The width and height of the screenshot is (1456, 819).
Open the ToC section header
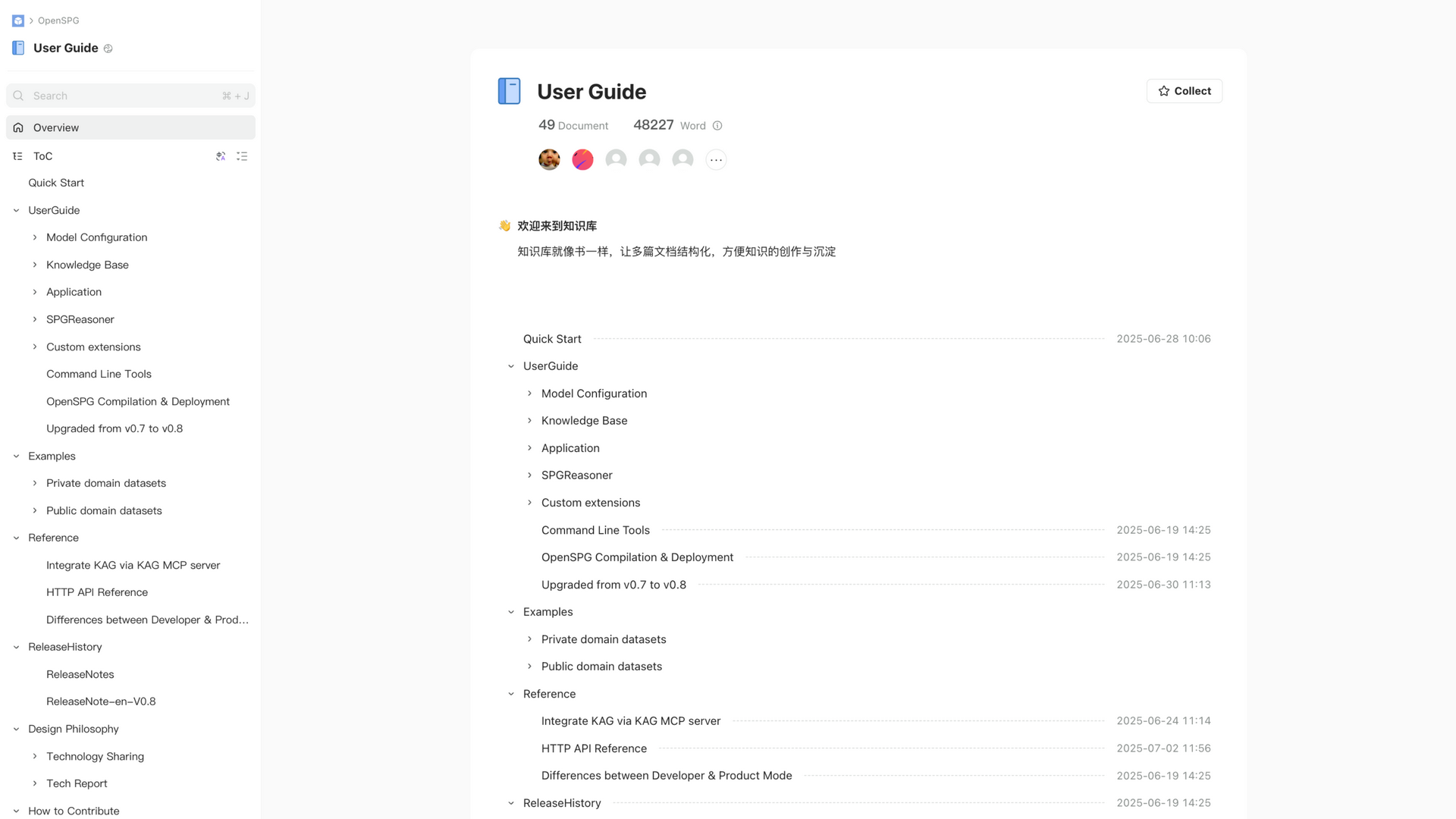pos(42,156)
